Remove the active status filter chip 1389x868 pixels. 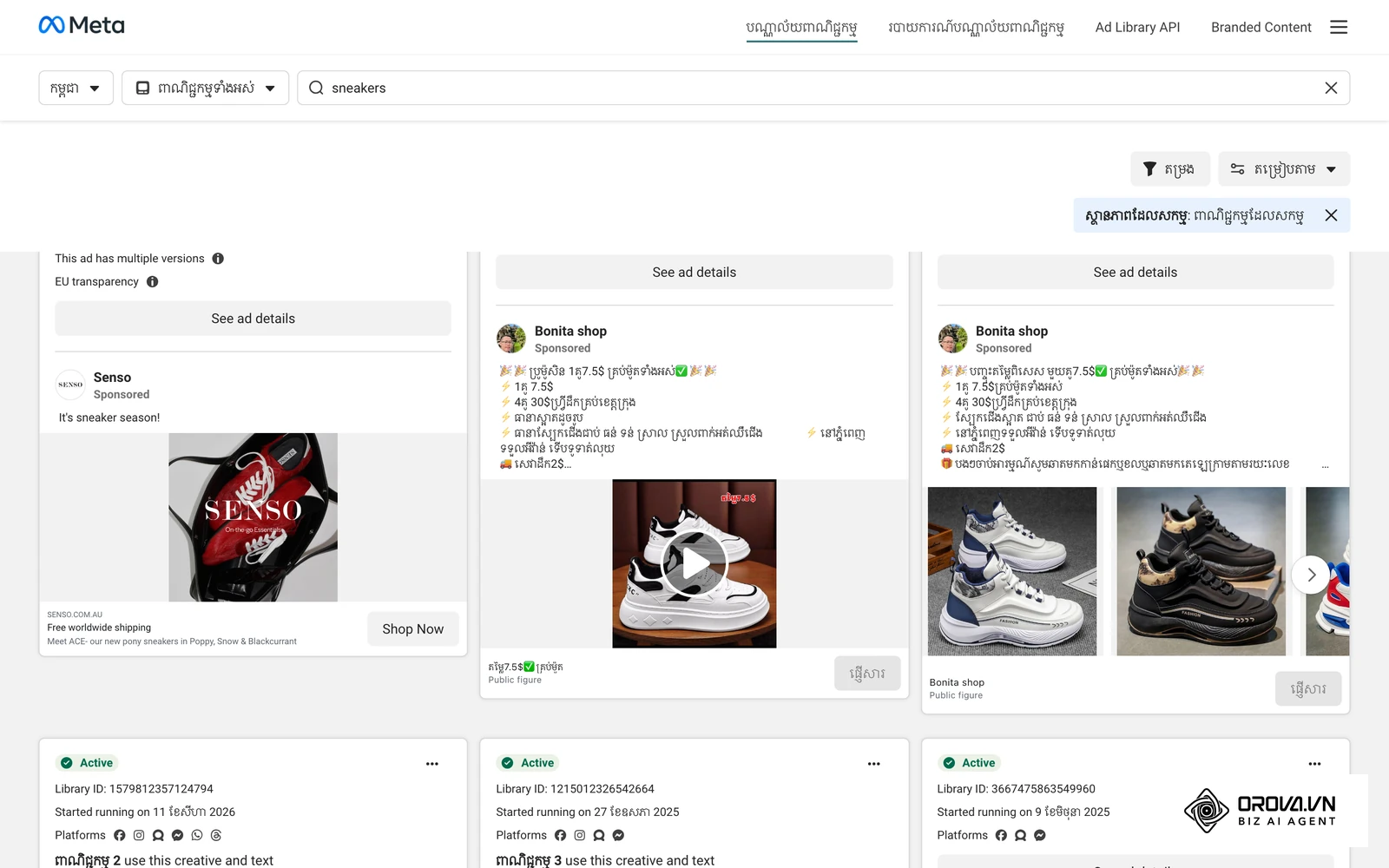(x=1331, y=215)
